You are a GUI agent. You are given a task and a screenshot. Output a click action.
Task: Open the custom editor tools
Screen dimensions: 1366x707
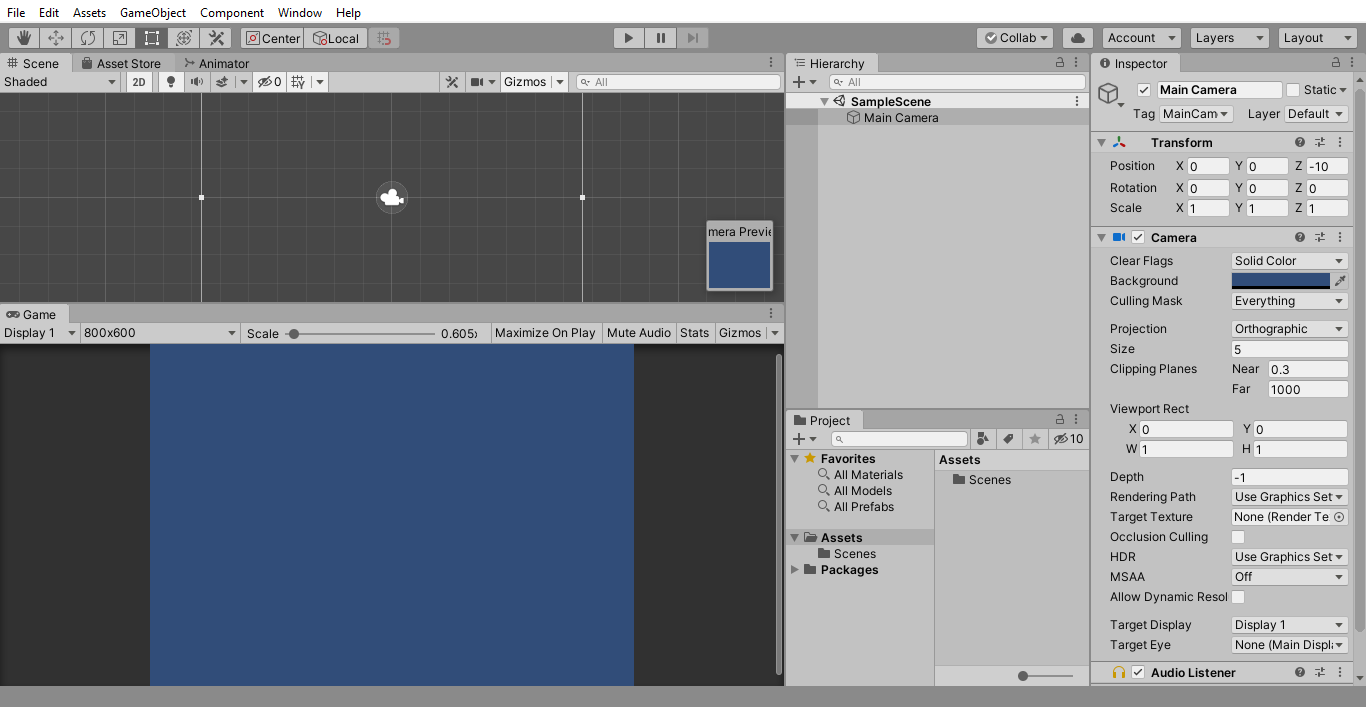(x=216, y=38)
